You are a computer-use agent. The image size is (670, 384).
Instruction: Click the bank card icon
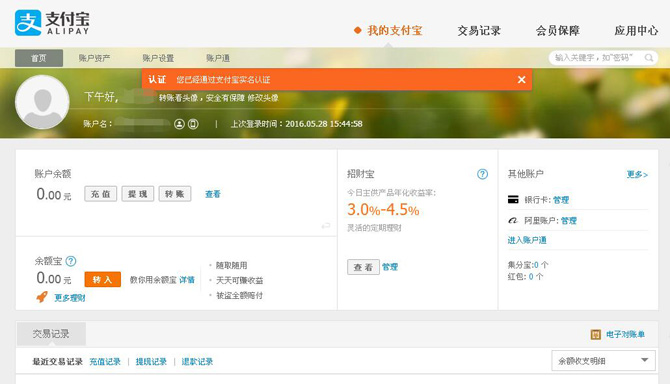pos(513,199)
